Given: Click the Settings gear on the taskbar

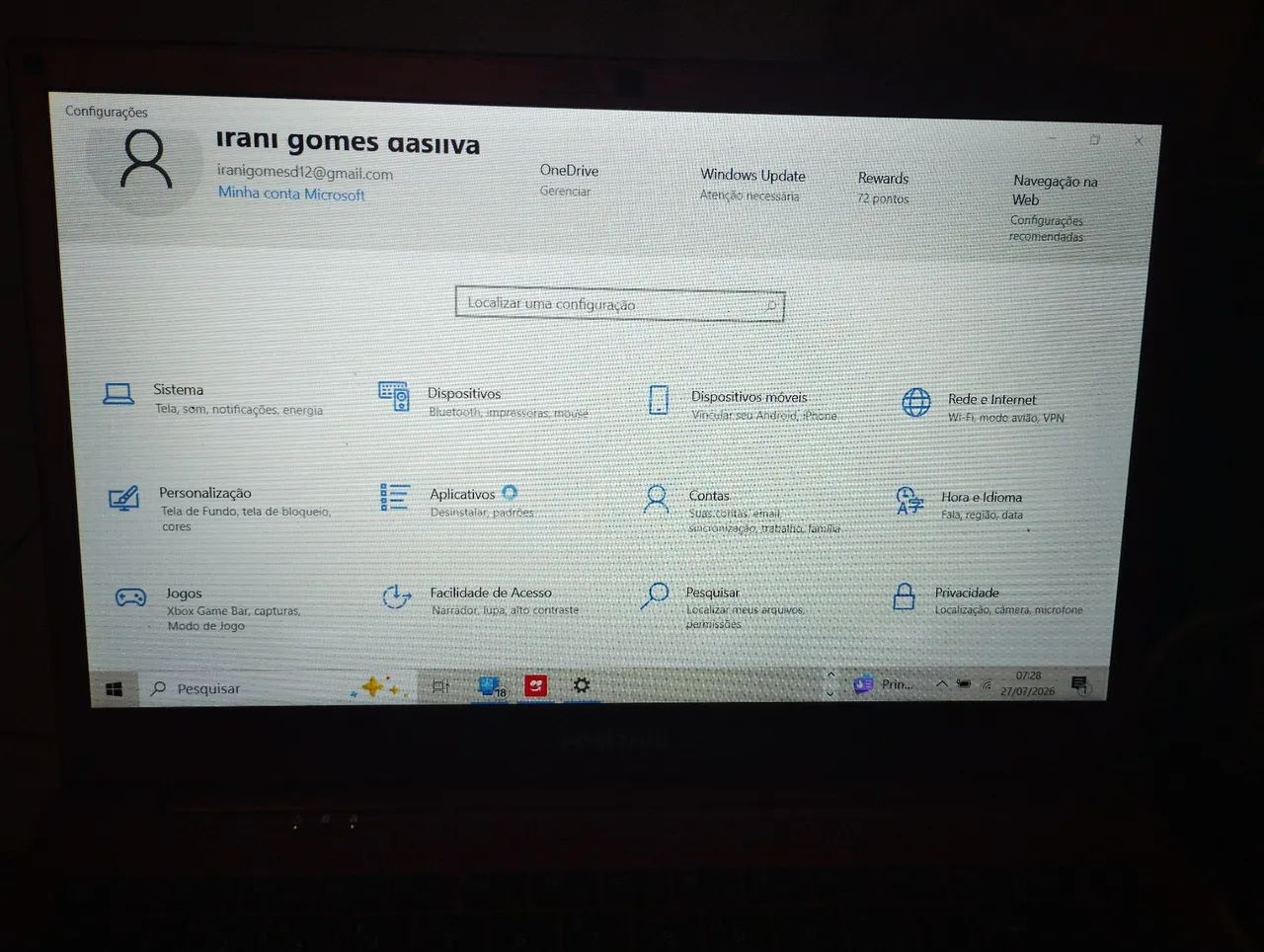Looking at the screenshot, I should [x=582, y=684].
